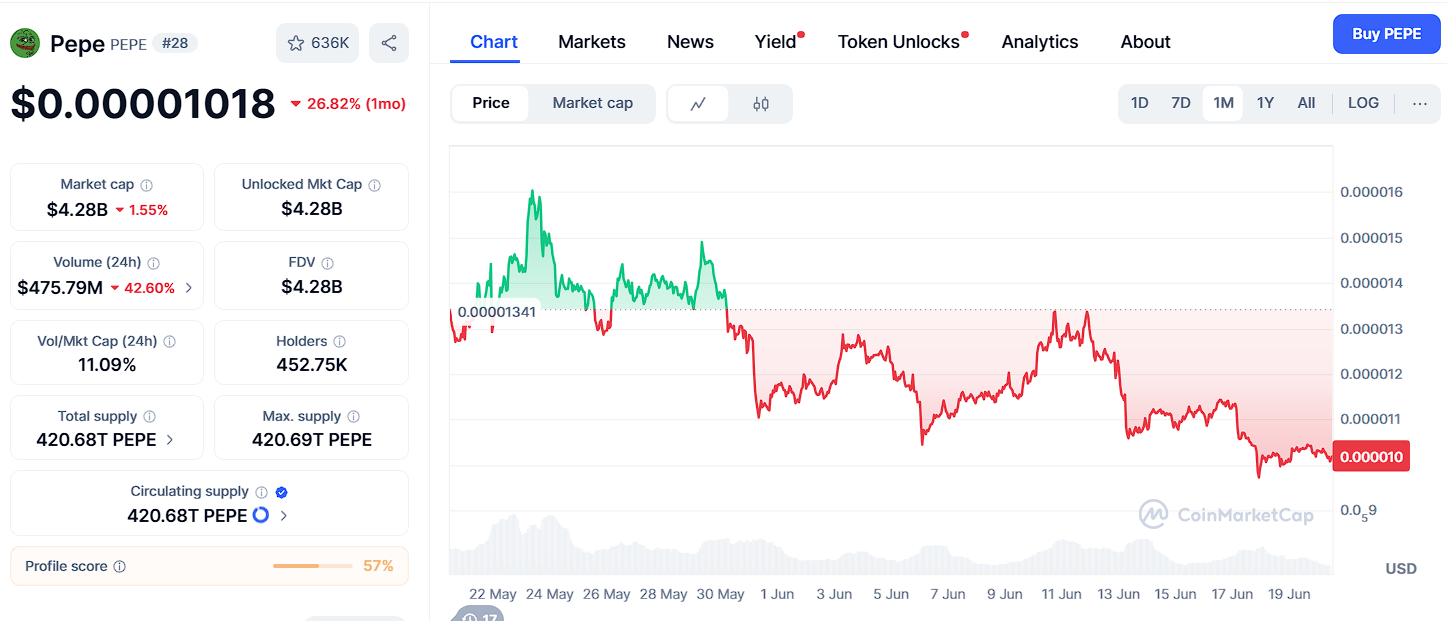Click the volume bars under the chart
Screen dimensions: 1447x621
point(890,546)
